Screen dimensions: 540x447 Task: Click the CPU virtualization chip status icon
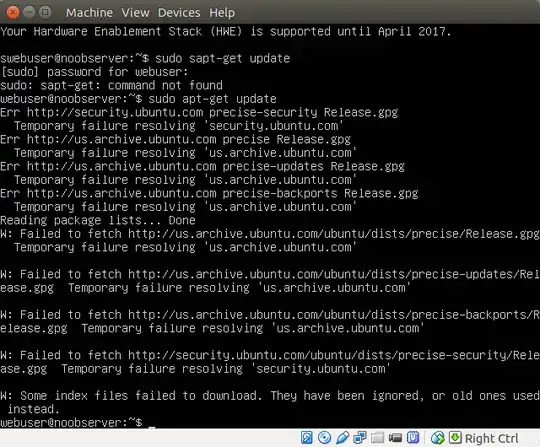pyautogui.click(x=413, y=438)
